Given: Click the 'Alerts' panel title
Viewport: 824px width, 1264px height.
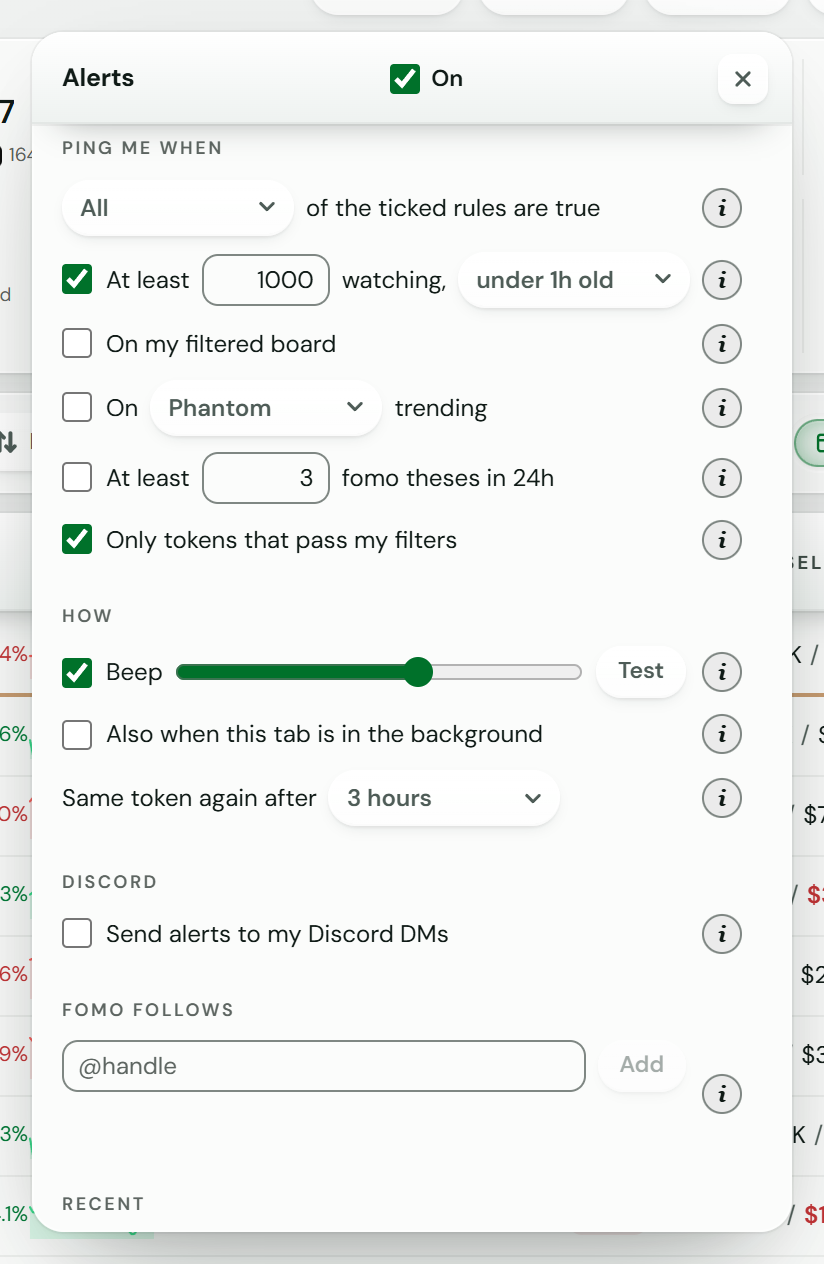Looking at the screenshot, I should [x=98, y=78].
